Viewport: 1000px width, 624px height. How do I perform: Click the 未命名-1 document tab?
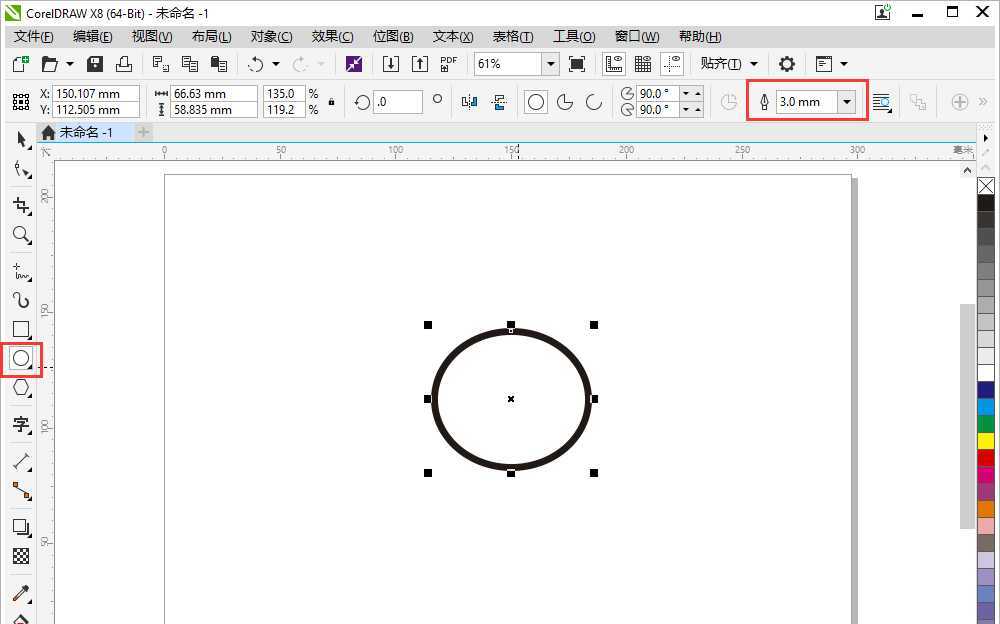click(84, 131)
